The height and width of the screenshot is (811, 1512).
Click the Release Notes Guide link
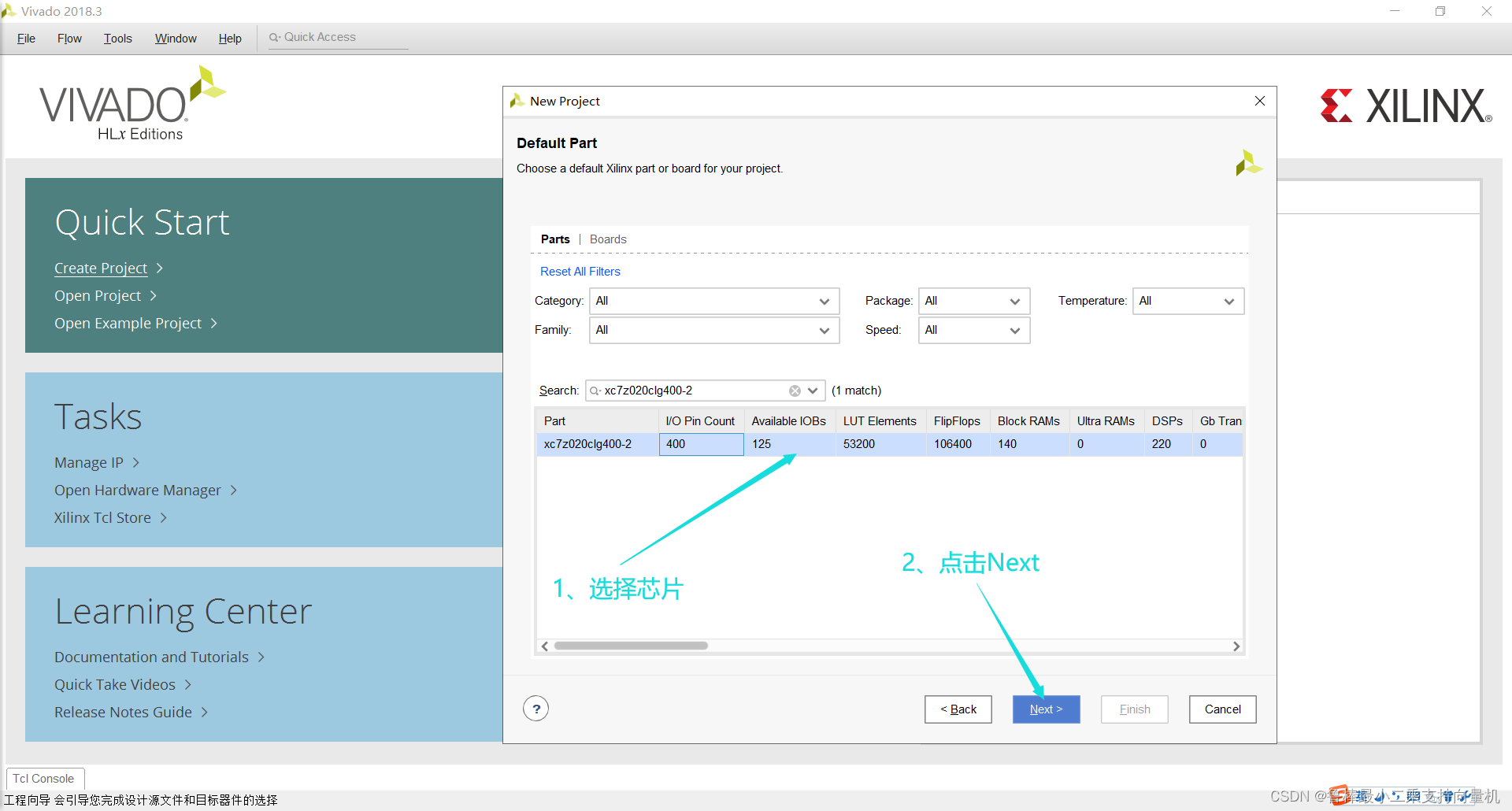pyautogui.click(x=123, y=713)
